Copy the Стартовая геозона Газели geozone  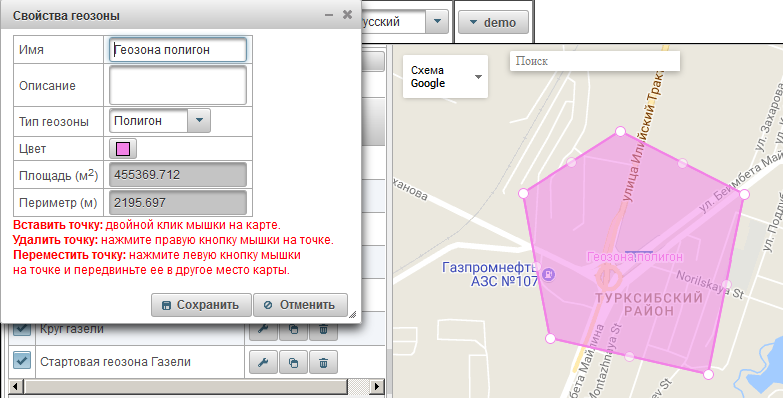click(293, 363)
